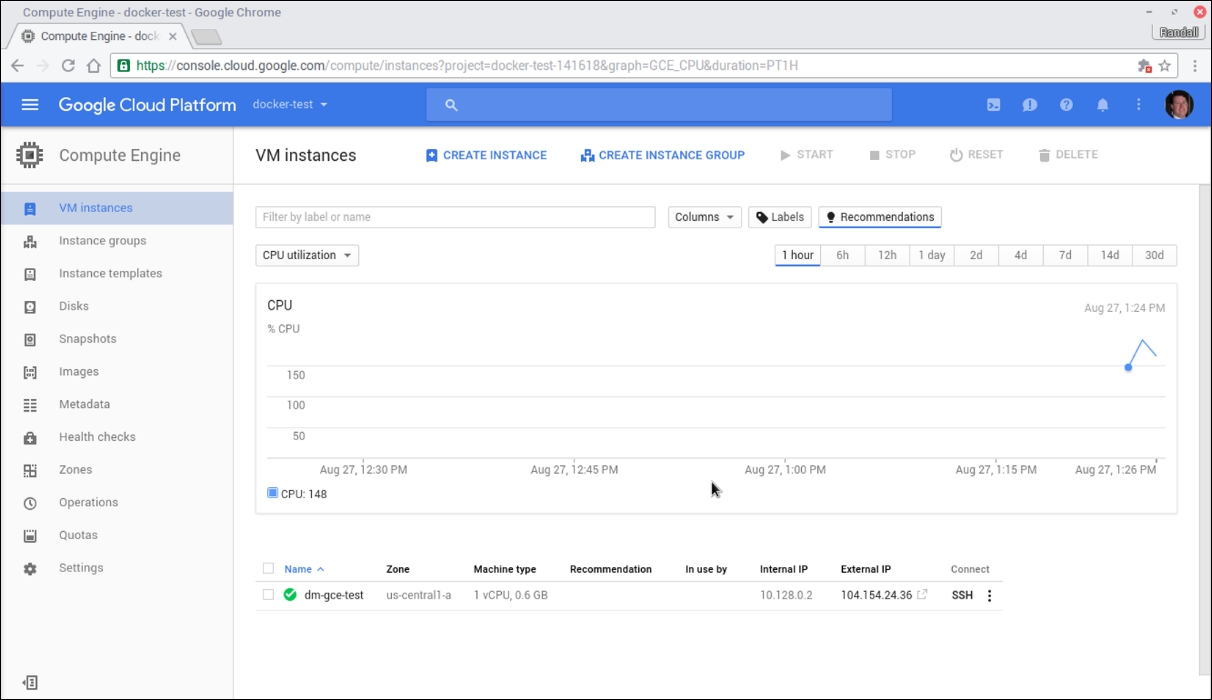The height and width of the screenshot is (700, 1212).
Task: Click the Labels button
Action: (780, 217)
